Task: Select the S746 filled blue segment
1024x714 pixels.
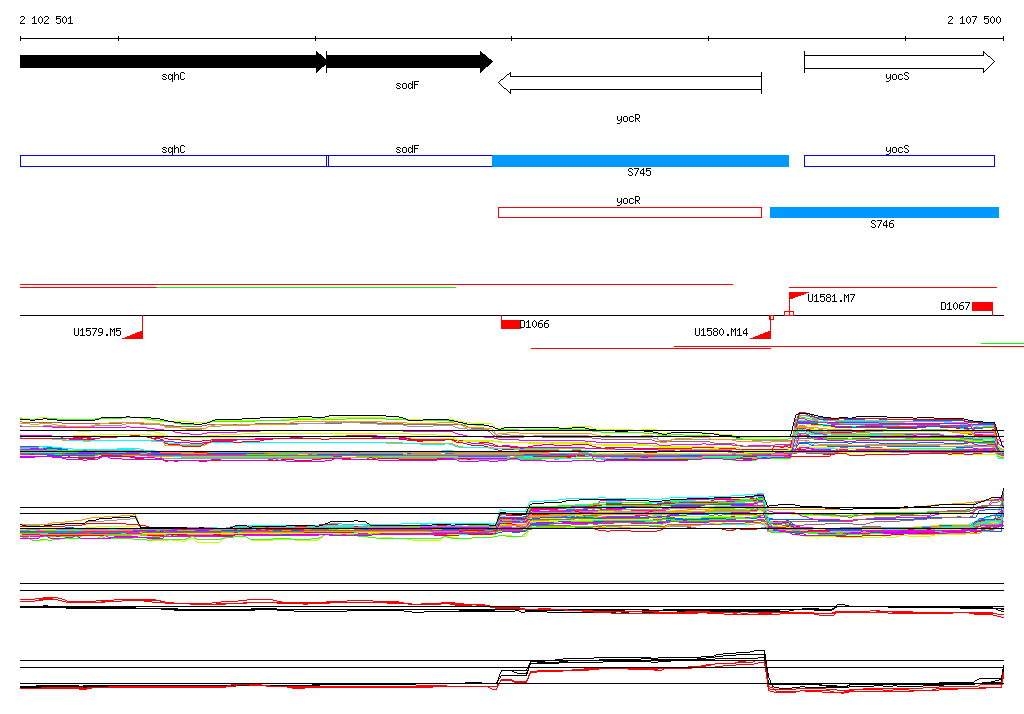Action: [884, 212]
